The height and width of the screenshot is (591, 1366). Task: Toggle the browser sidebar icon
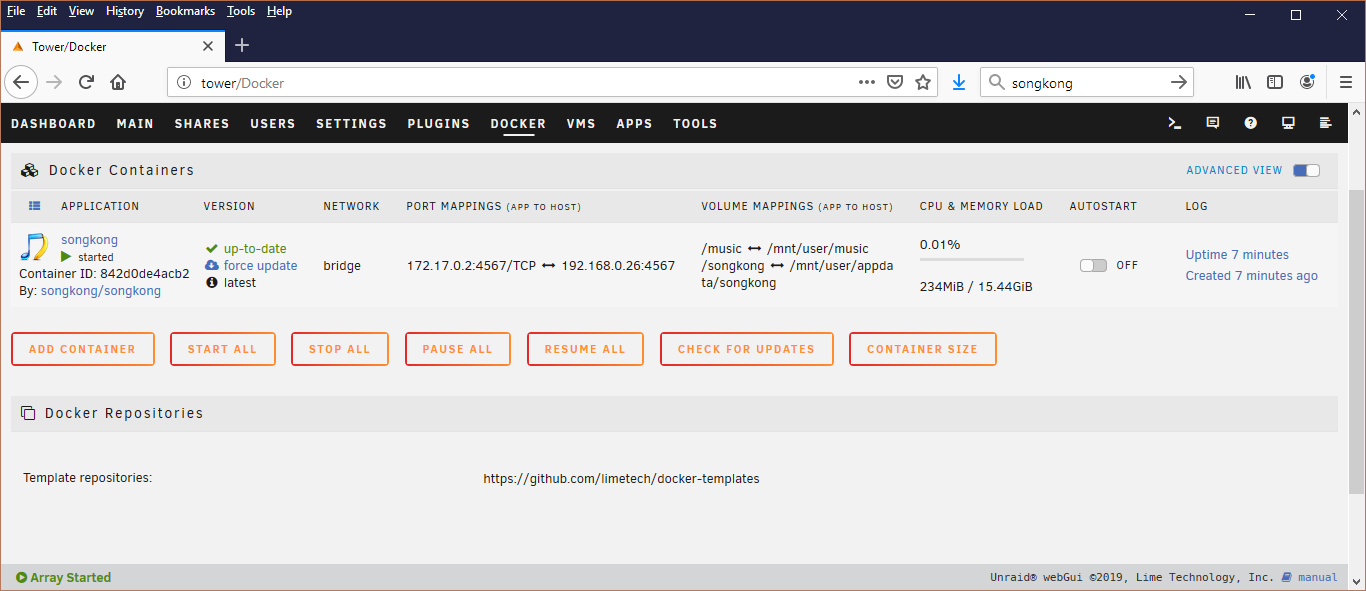tap(1275, 82)
